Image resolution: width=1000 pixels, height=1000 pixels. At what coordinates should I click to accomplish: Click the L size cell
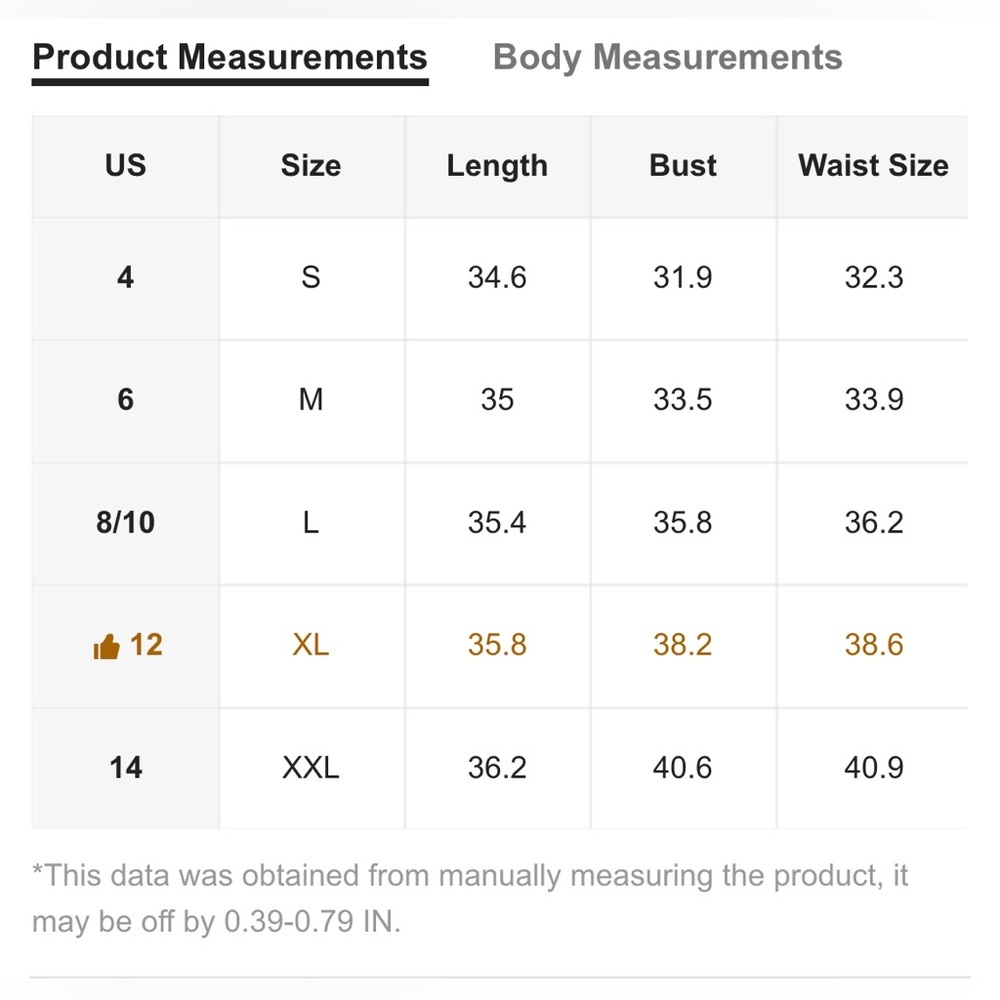tap(311, 523)
